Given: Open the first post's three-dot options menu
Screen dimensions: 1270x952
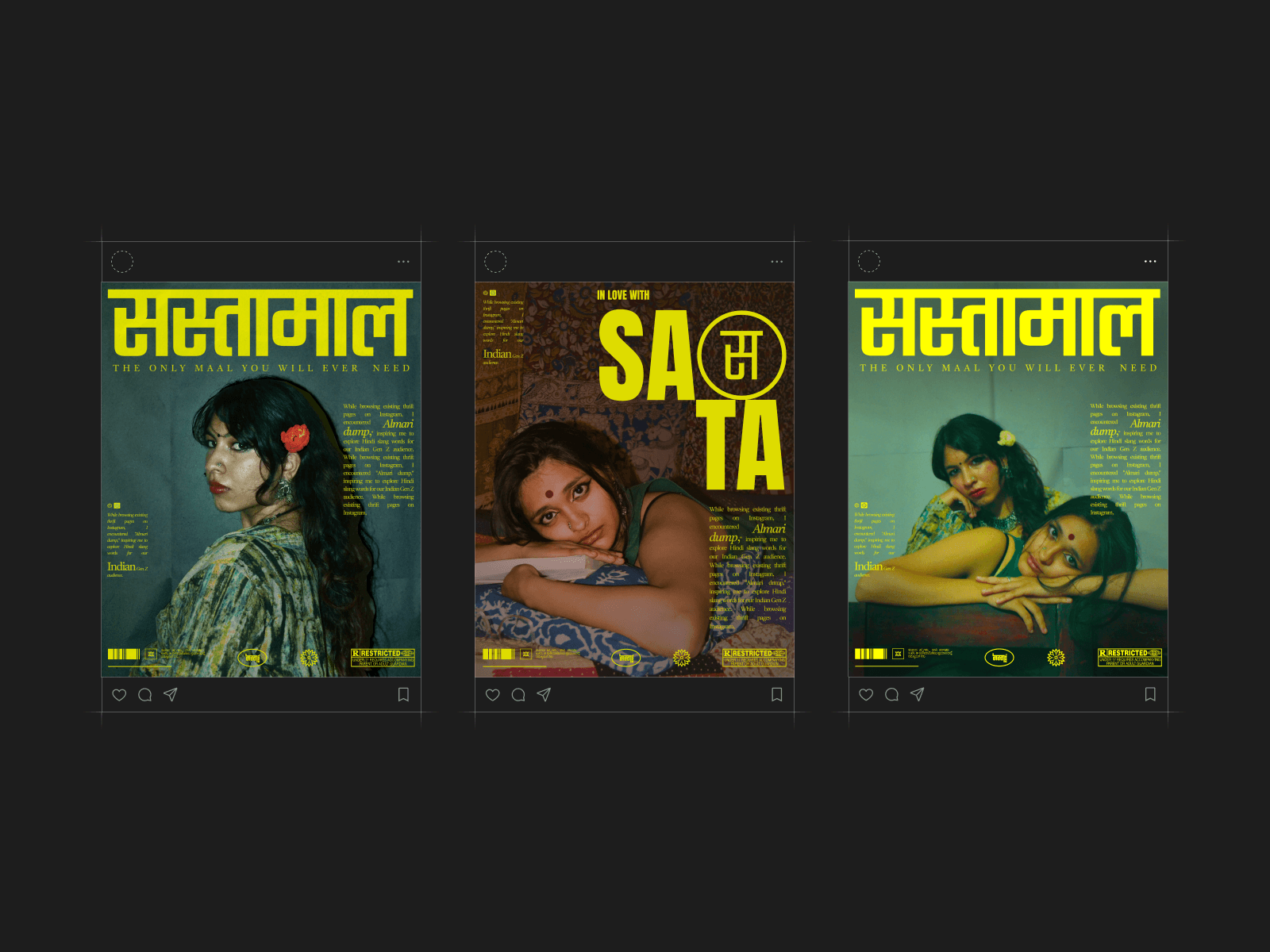Looking at the screenshot, I should tap(403, 261).
